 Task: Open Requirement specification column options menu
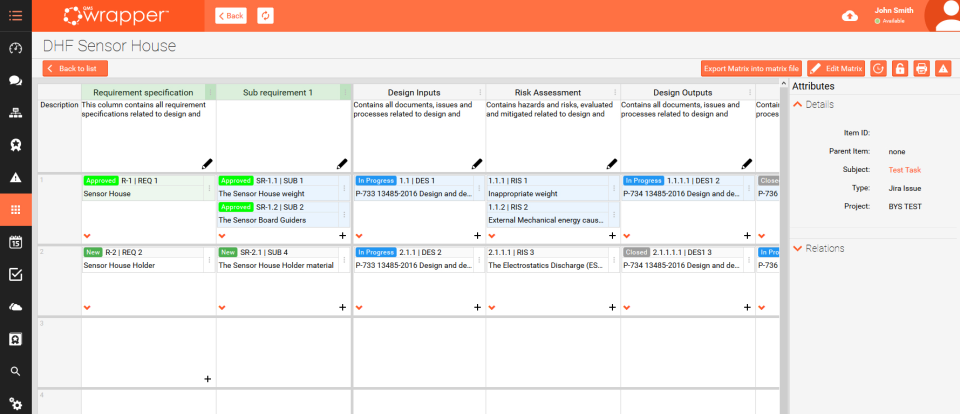click(x=210, y=92)
